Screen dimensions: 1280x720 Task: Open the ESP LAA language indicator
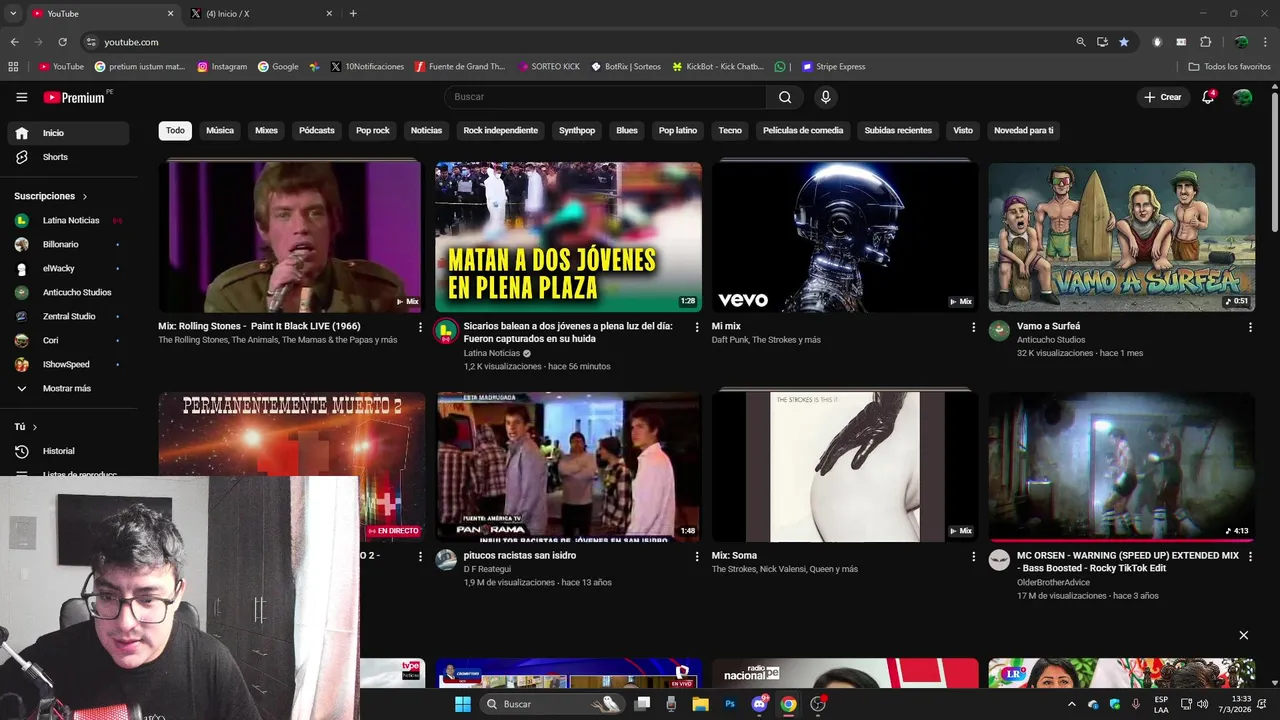[1161, 704]
